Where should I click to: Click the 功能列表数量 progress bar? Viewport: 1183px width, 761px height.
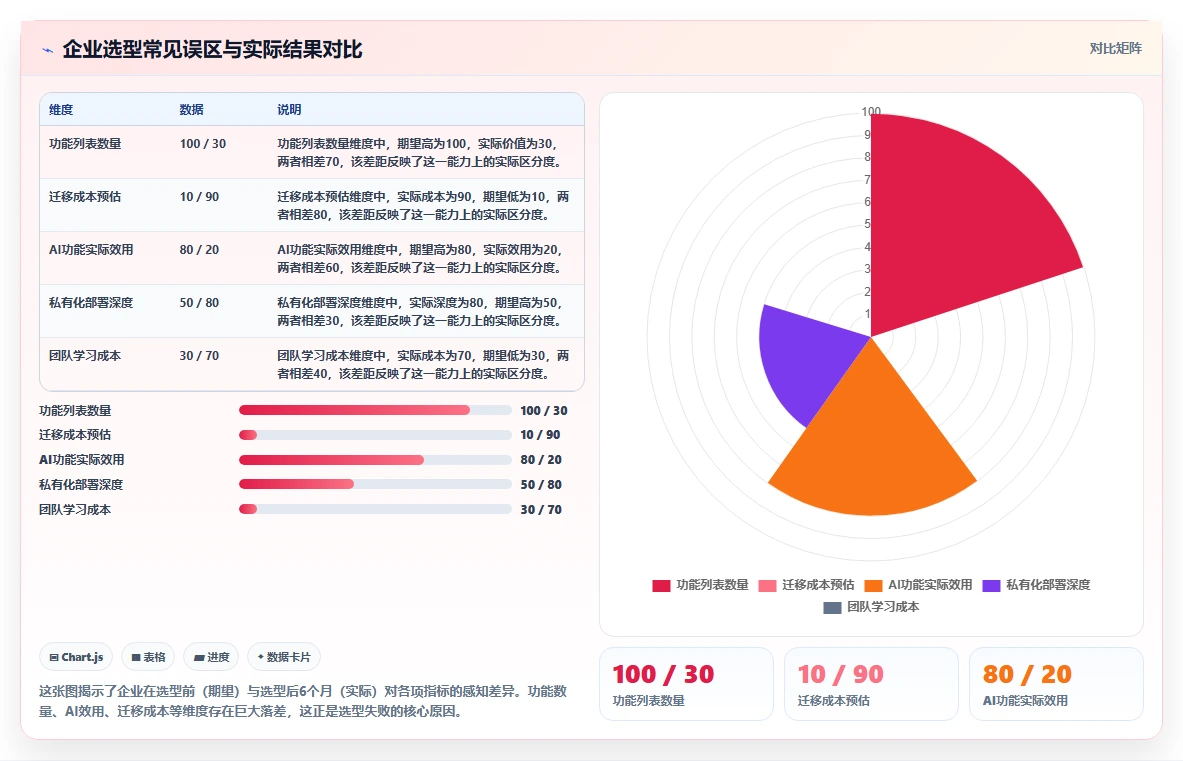pos(375,410)
